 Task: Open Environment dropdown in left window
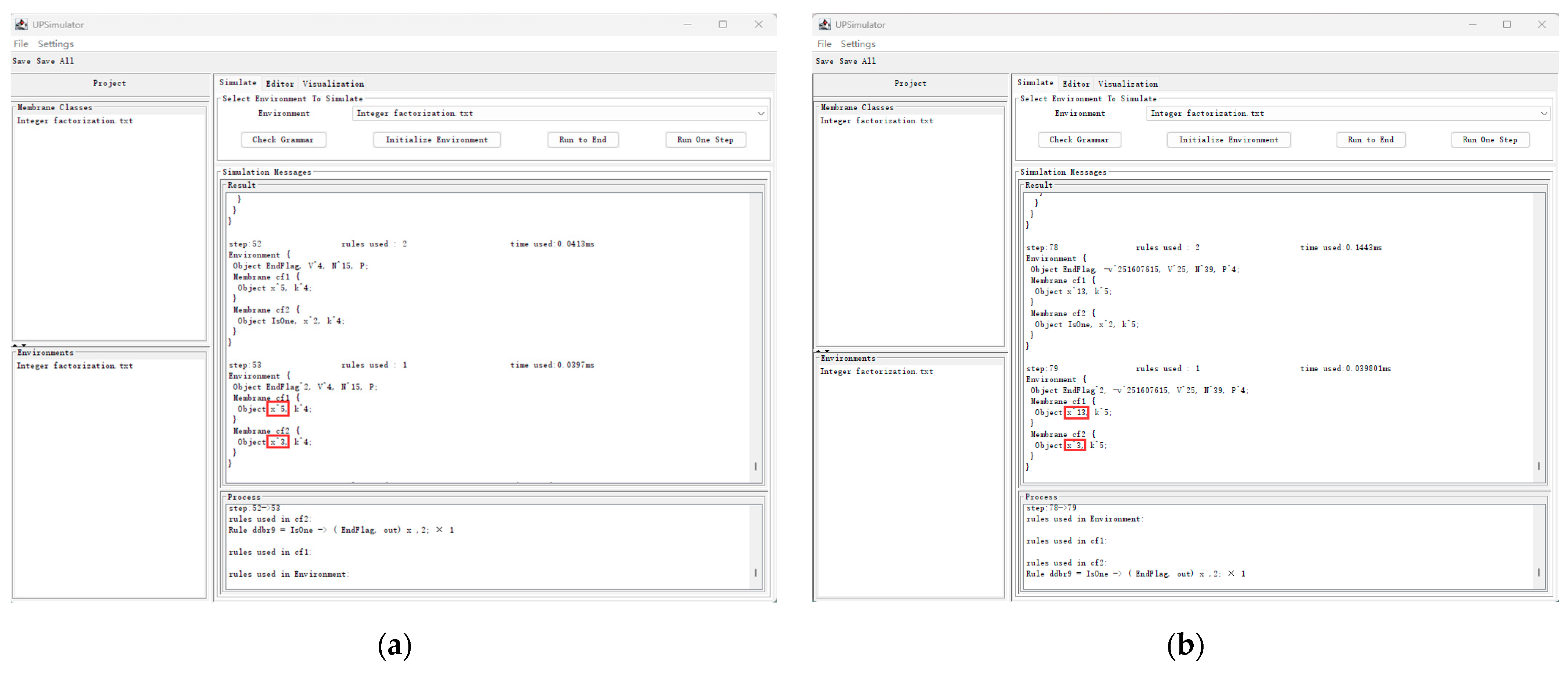(x=760, y=114)
